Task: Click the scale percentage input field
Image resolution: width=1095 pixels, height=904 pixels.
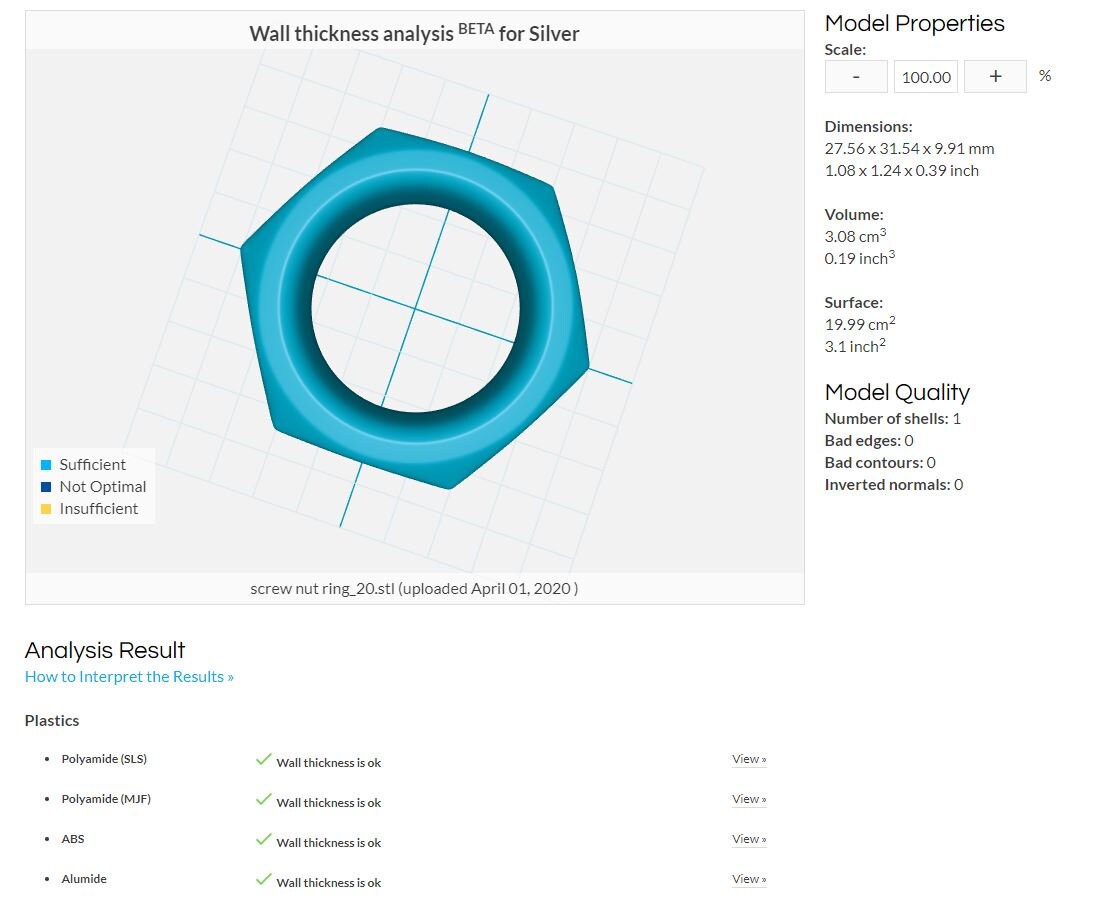Action: 926,77
